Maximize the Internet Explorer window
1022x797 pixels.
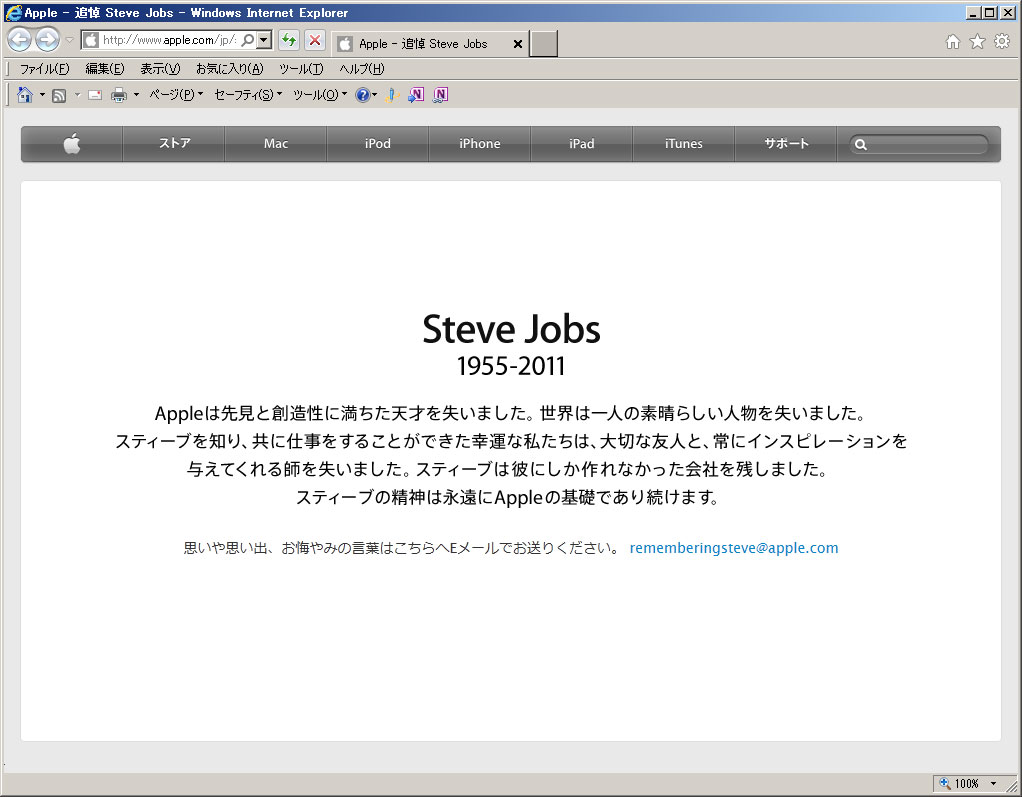click(x=989, y=12)
